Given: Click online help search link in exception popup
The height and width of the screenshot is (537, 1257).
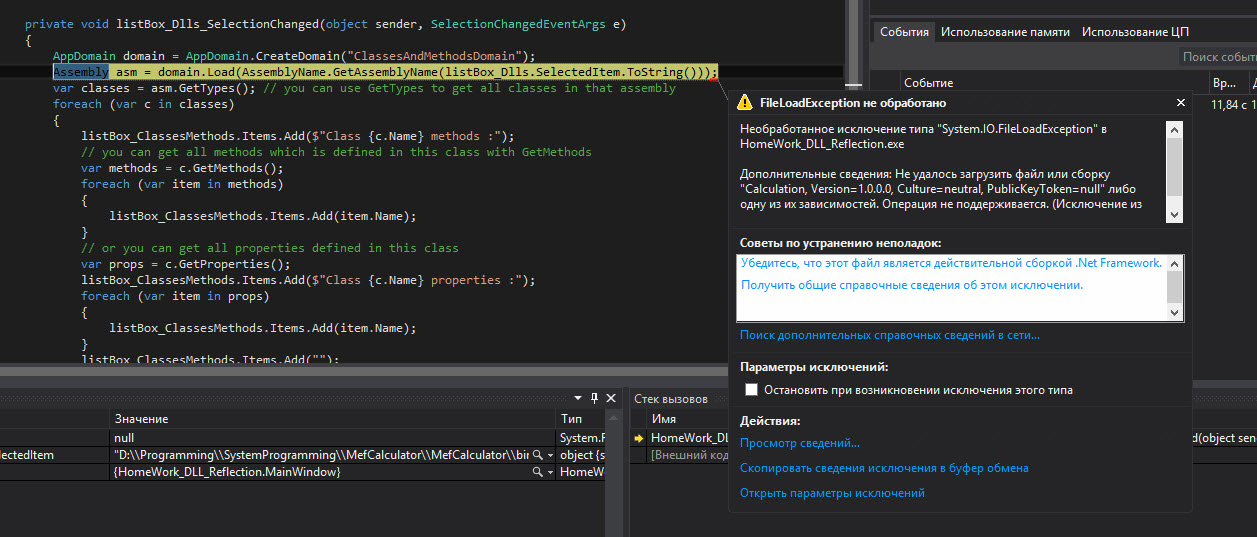Looking at the screenshot, I should [x=889, y=336].
